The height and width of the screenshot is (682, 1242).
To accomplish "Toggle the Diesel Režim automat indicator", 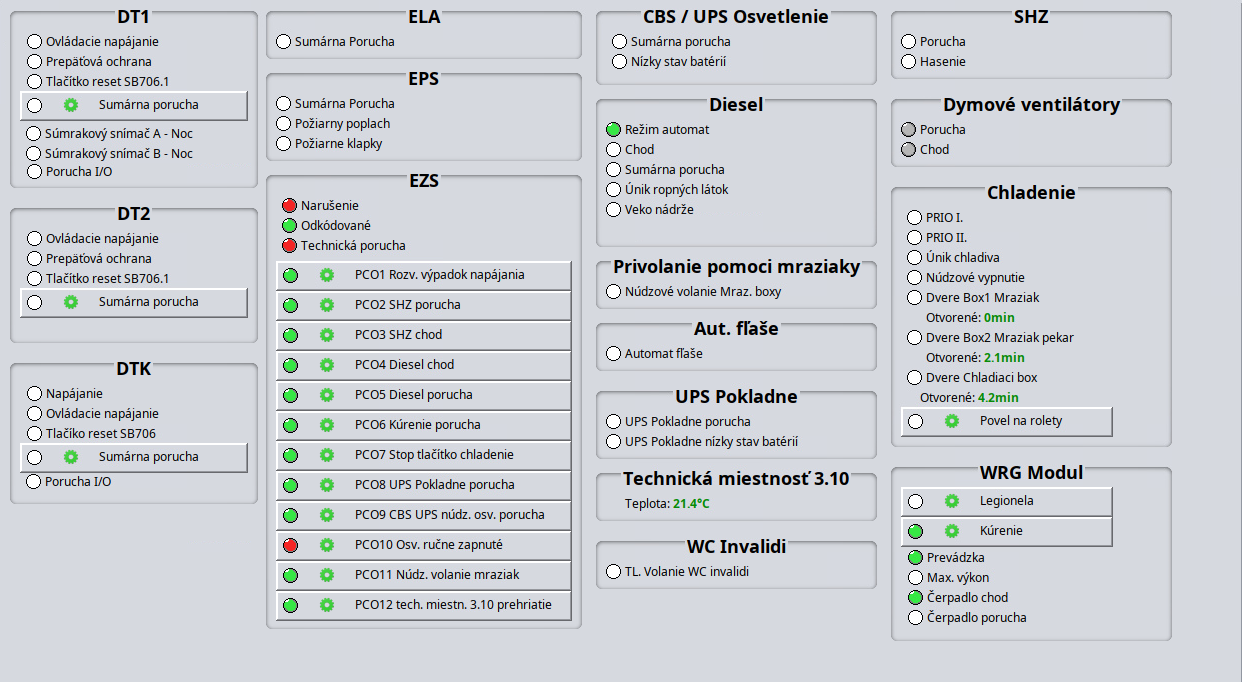I will (x=614, y=130).
